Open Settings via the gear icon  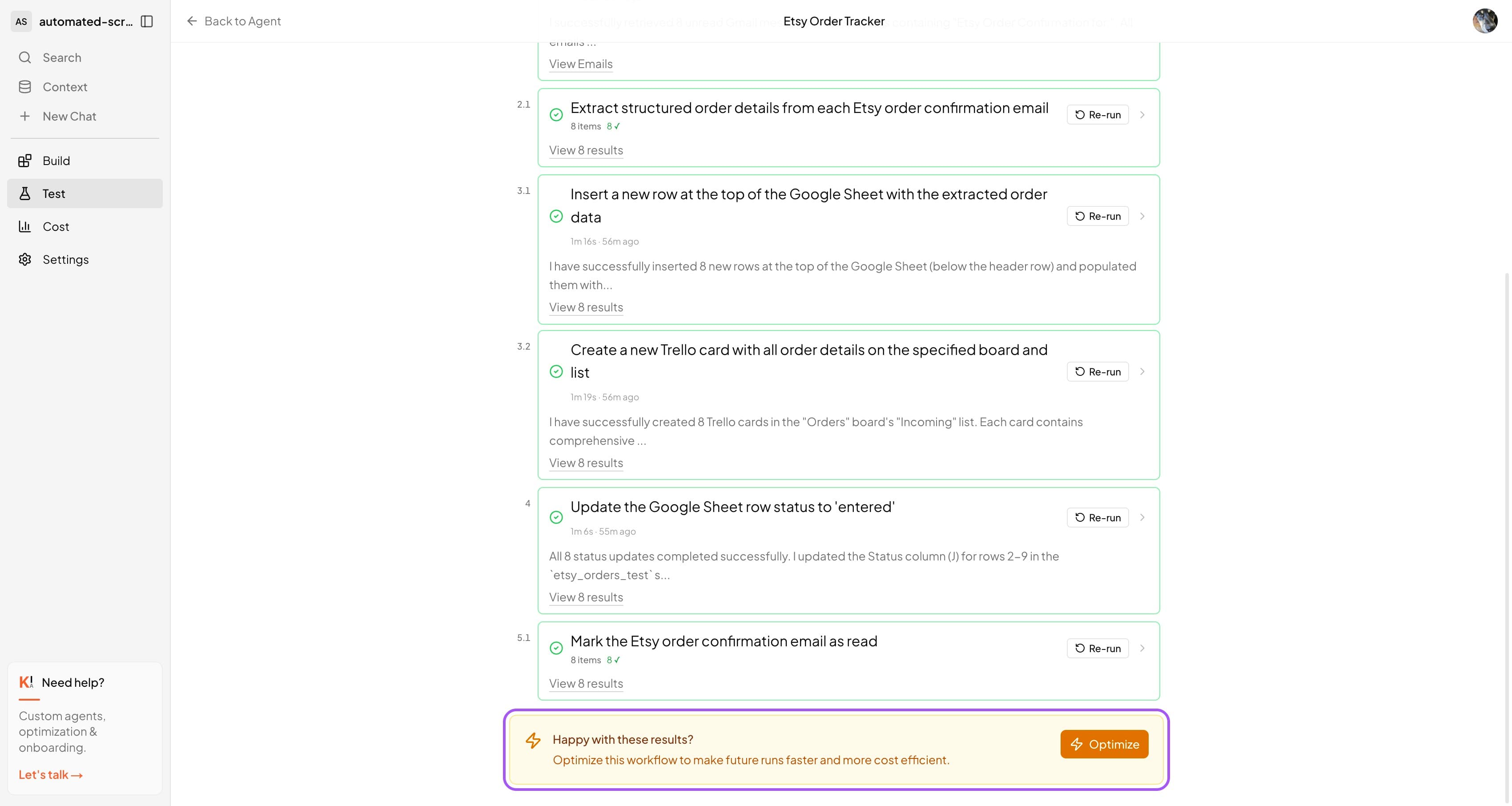click(x=25, y=259)
